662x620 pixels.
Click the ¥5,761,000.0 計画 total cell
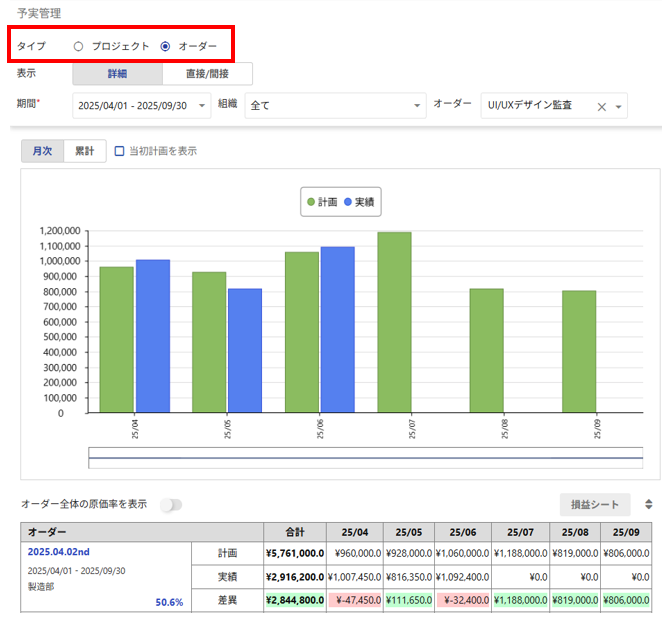(295, 553)
